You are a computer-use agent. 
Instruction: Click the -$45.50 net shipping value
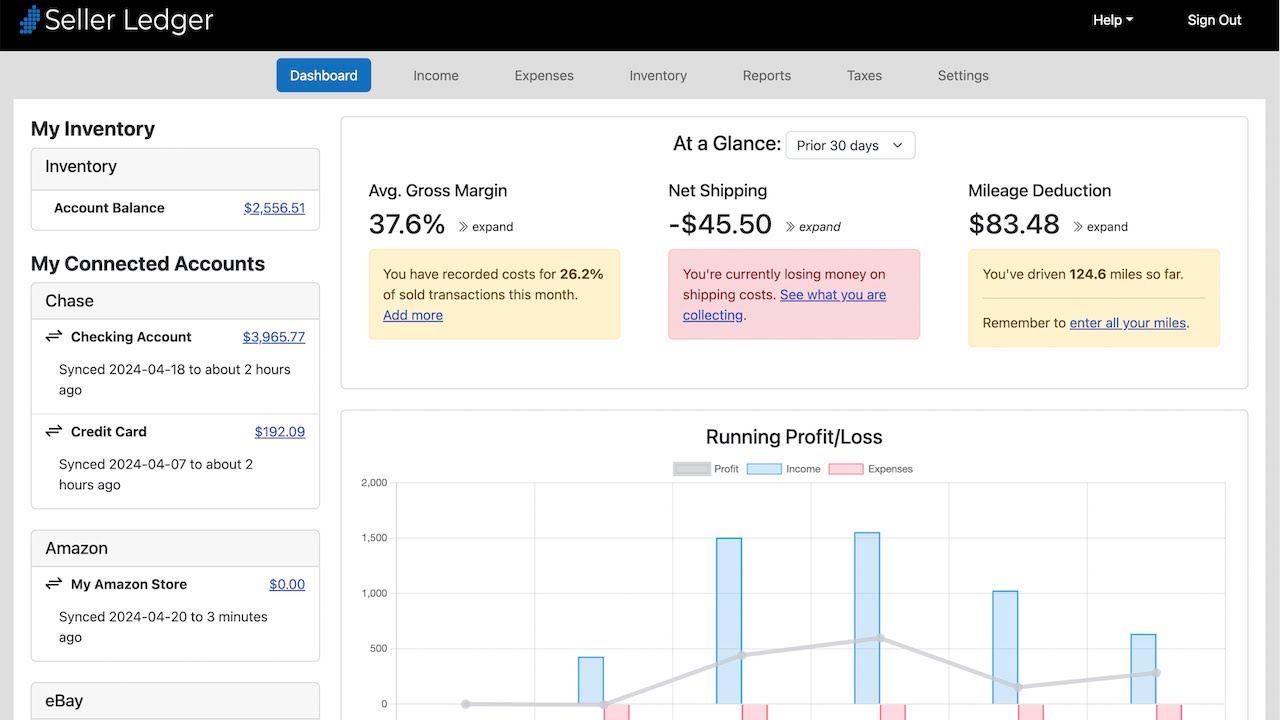click(720, 224)
